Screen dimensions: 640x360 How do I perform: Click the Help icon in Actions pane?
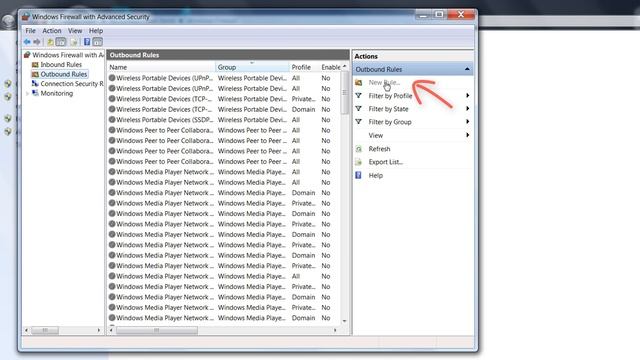[x=358, y=175]
